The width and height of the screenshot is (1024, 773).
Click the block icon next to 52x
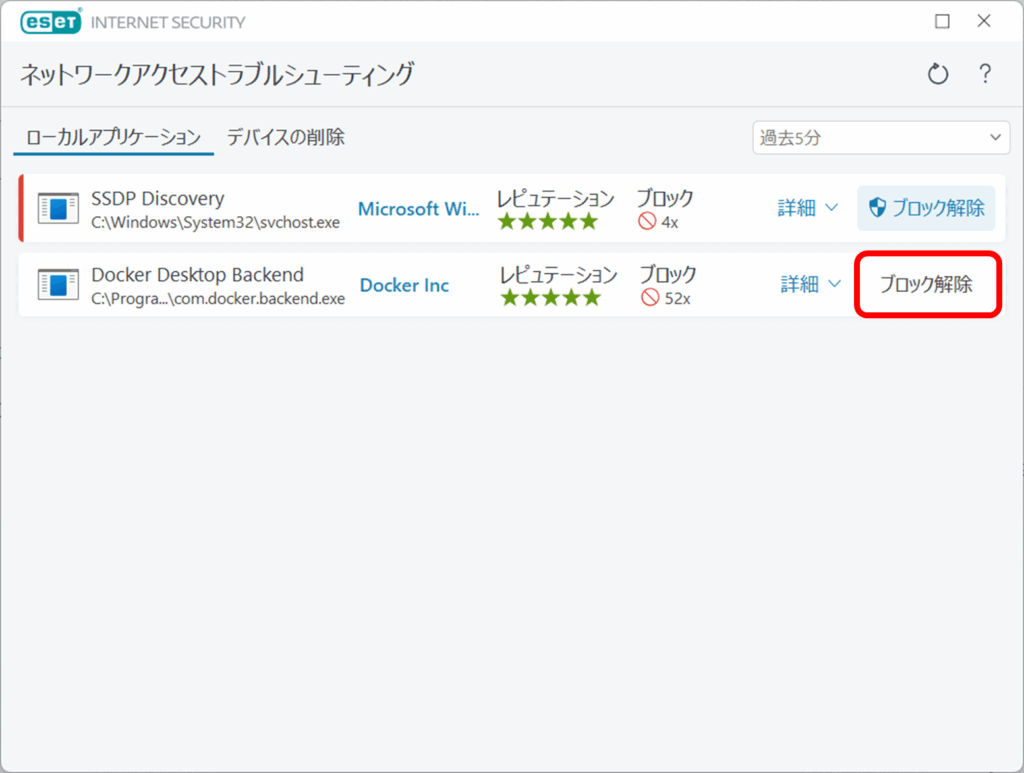click(650, 298)
